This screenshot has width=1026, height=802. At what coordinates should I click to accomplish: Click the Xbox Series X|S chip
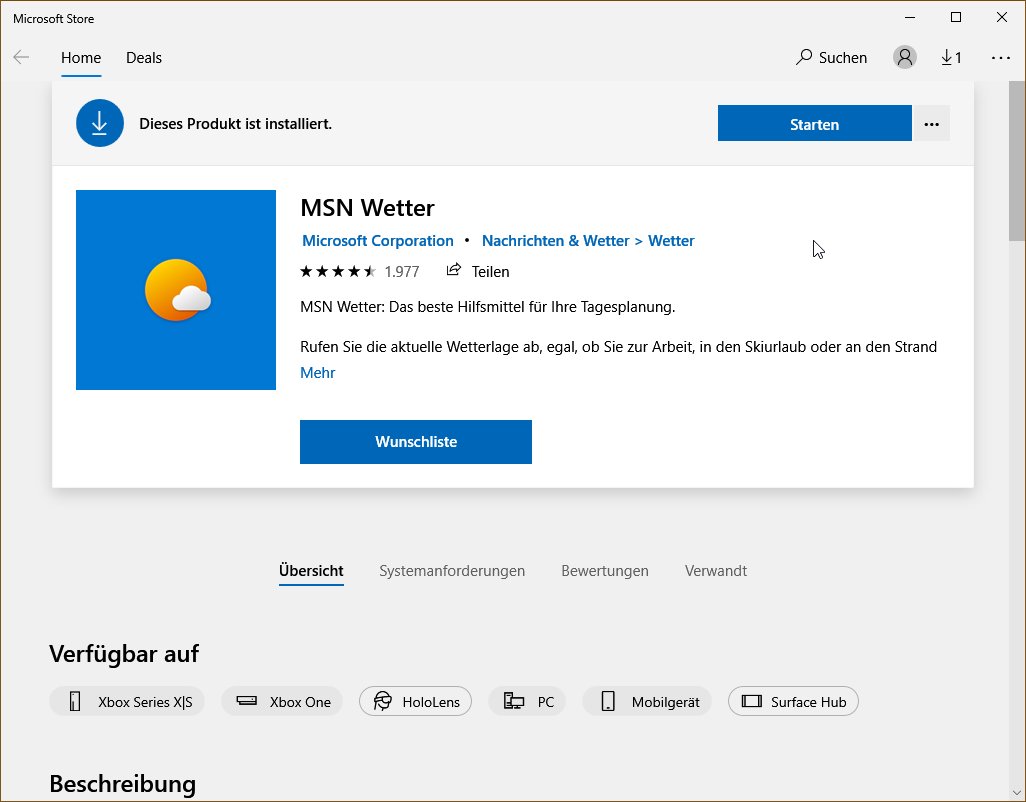(127, 702)
